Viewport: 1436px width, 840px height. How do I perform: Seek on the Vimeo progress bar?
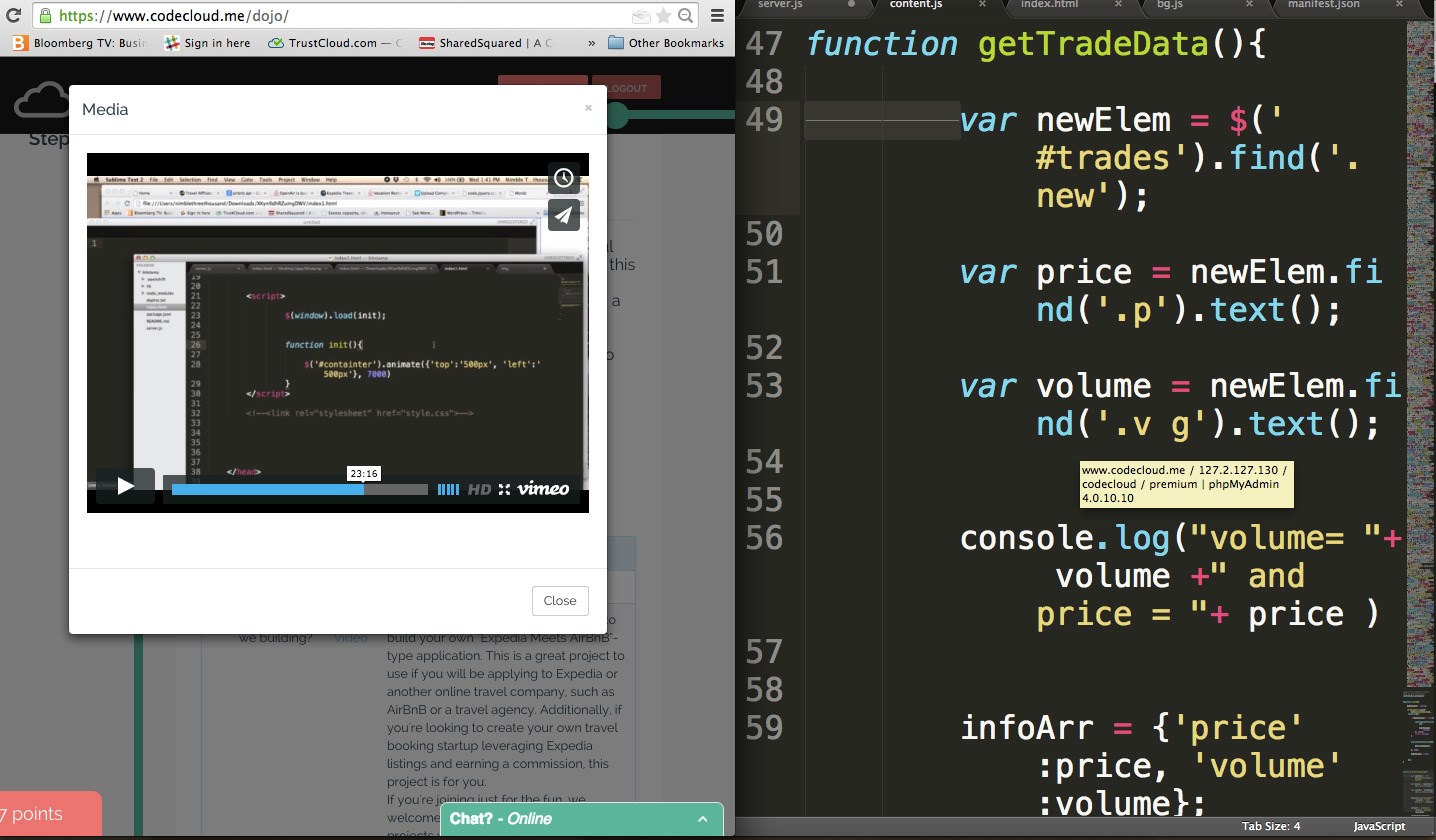(x=299, y=489)
